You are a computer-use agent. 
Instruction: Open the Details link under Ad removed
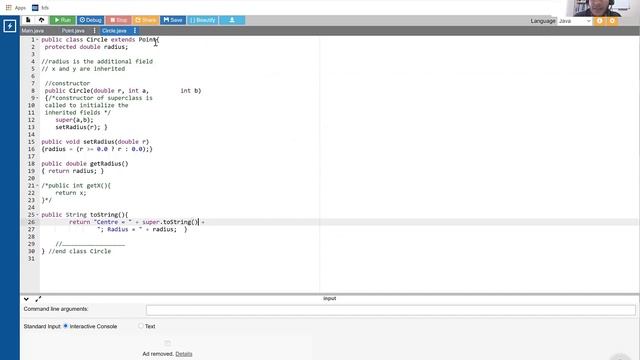click(184, 354)
